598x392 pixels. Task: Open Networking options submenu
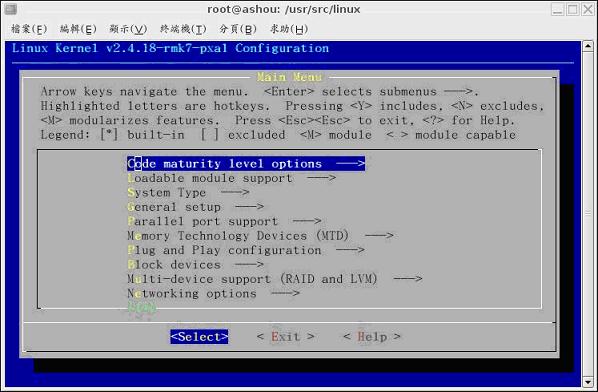[x=213, y=294]
